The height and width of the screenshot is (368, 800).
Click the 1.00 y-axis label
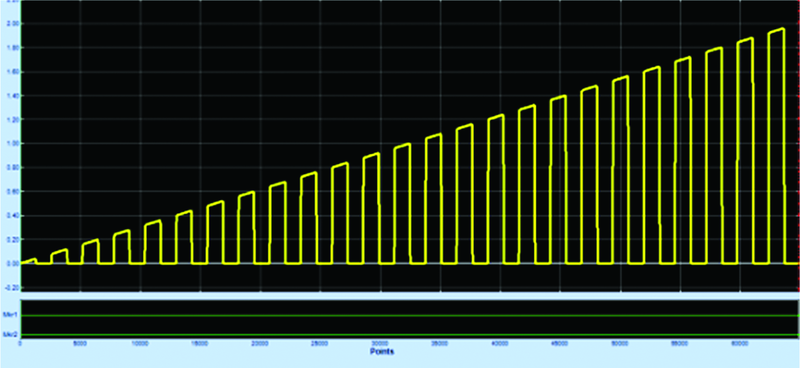tap(11, 143)
